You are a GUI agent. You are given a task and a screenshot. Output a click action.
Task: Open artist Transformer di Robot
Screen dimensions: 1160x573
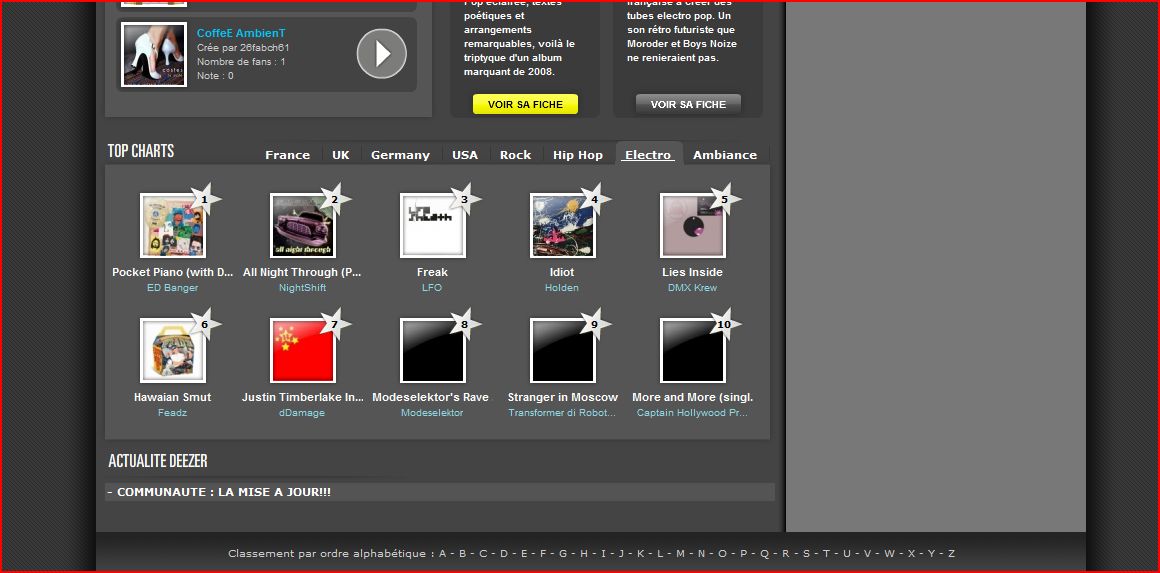[562, 413]
